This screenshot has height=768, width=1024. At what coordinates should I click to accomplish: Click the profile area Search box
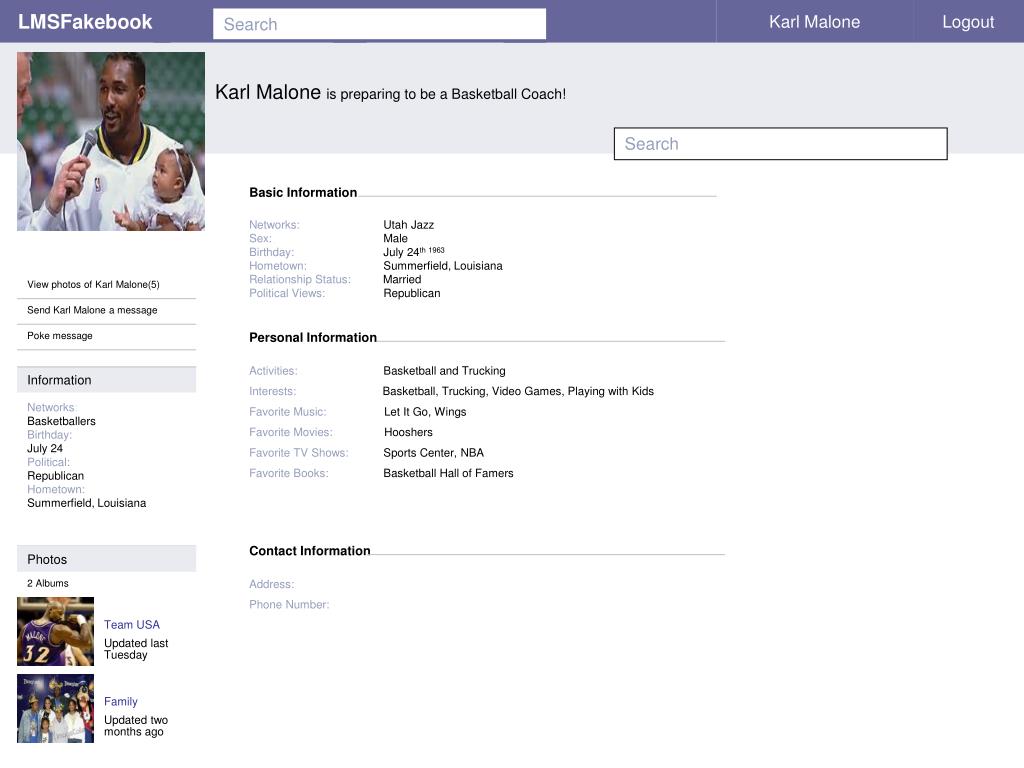coord(780,144)
